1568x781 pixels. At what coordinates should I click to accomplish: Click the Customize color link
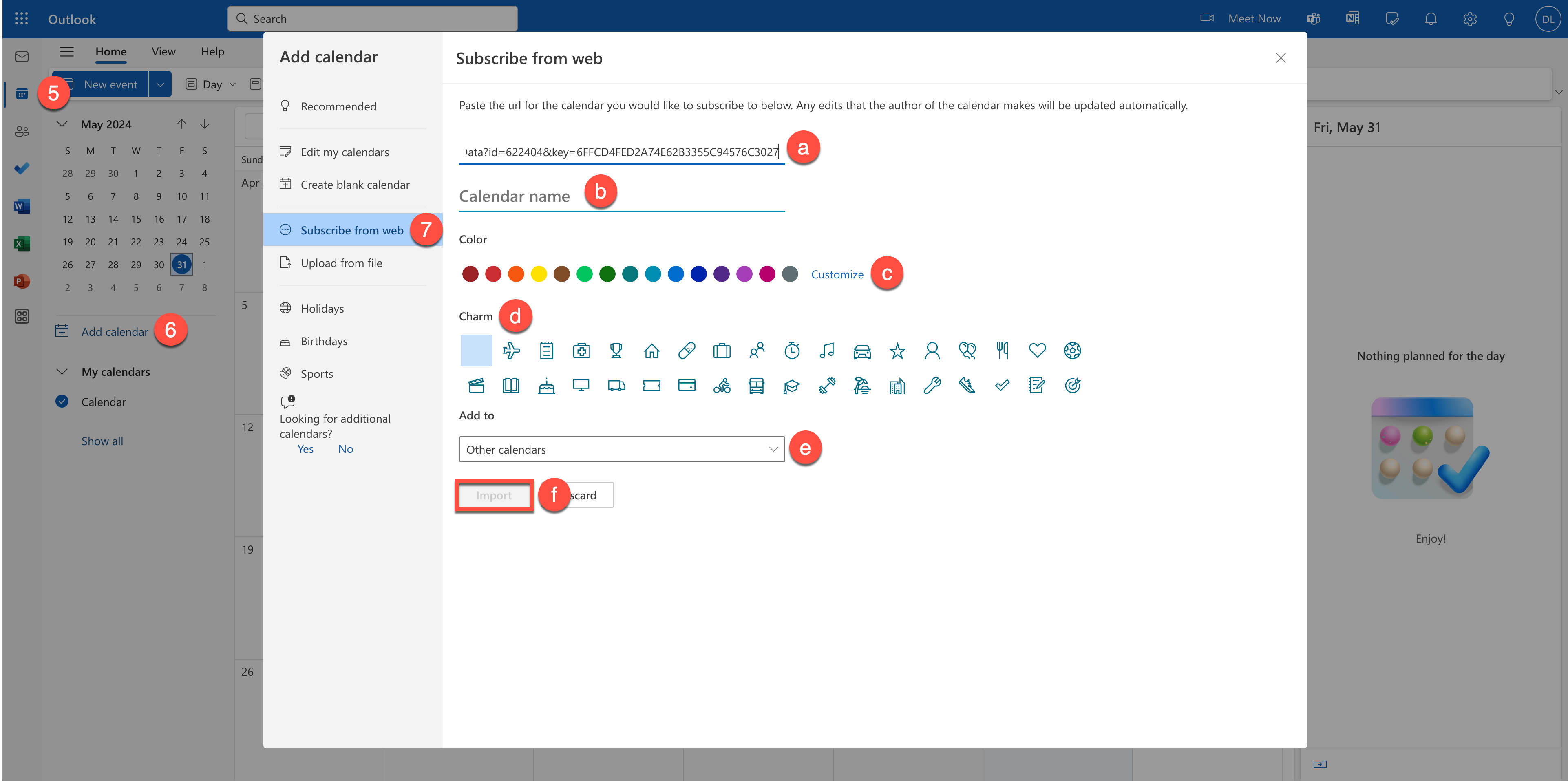(x=837, y=274)
